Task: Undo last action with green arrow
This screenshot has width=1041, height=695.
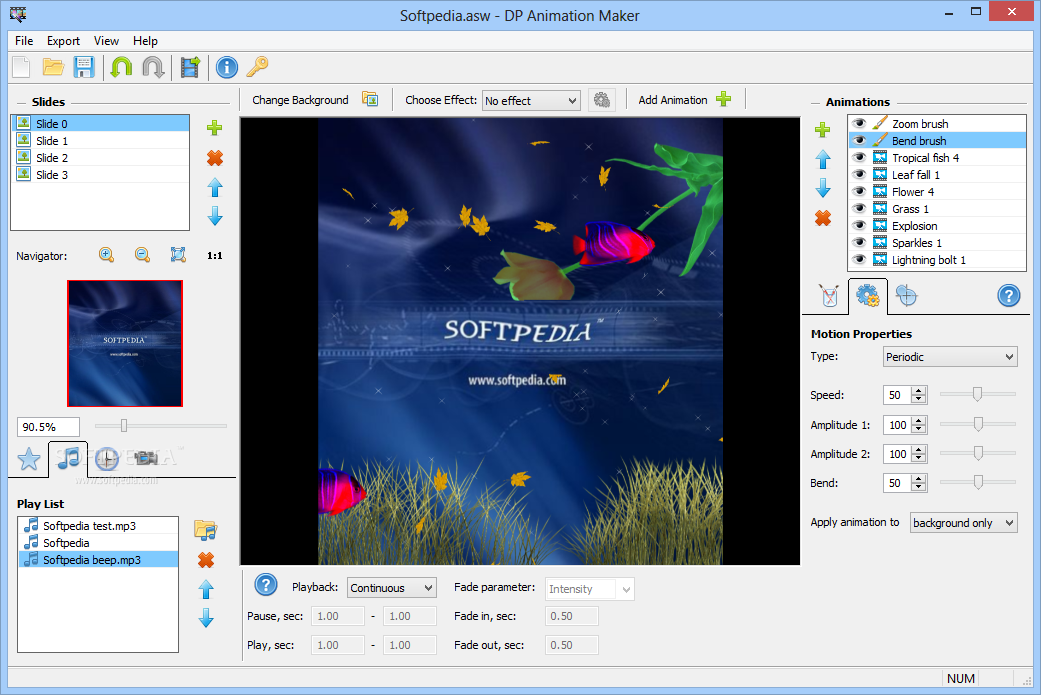Action: pos(121,67)
